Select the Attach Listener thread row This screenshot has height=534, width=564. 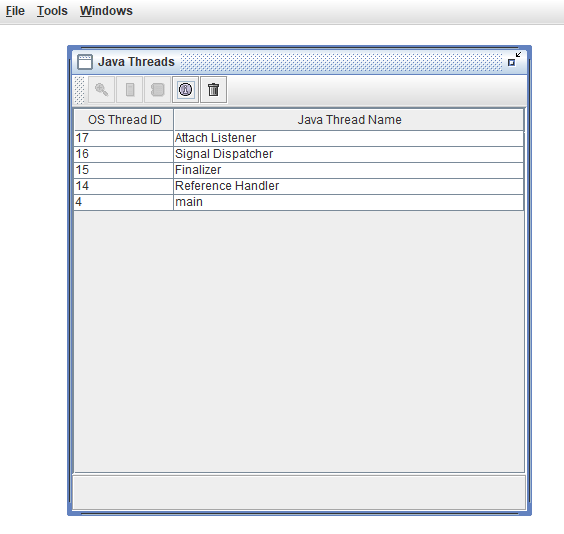[x=299, y=138]
